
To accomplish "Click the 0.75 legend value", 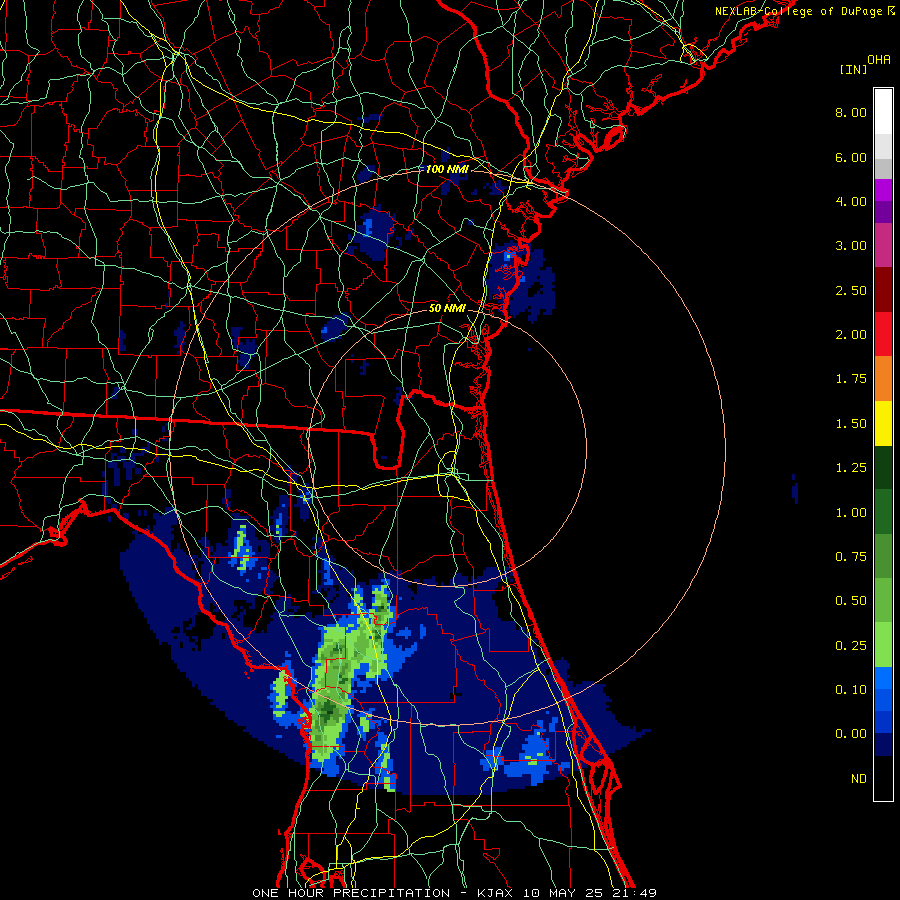I will (851, 557).
